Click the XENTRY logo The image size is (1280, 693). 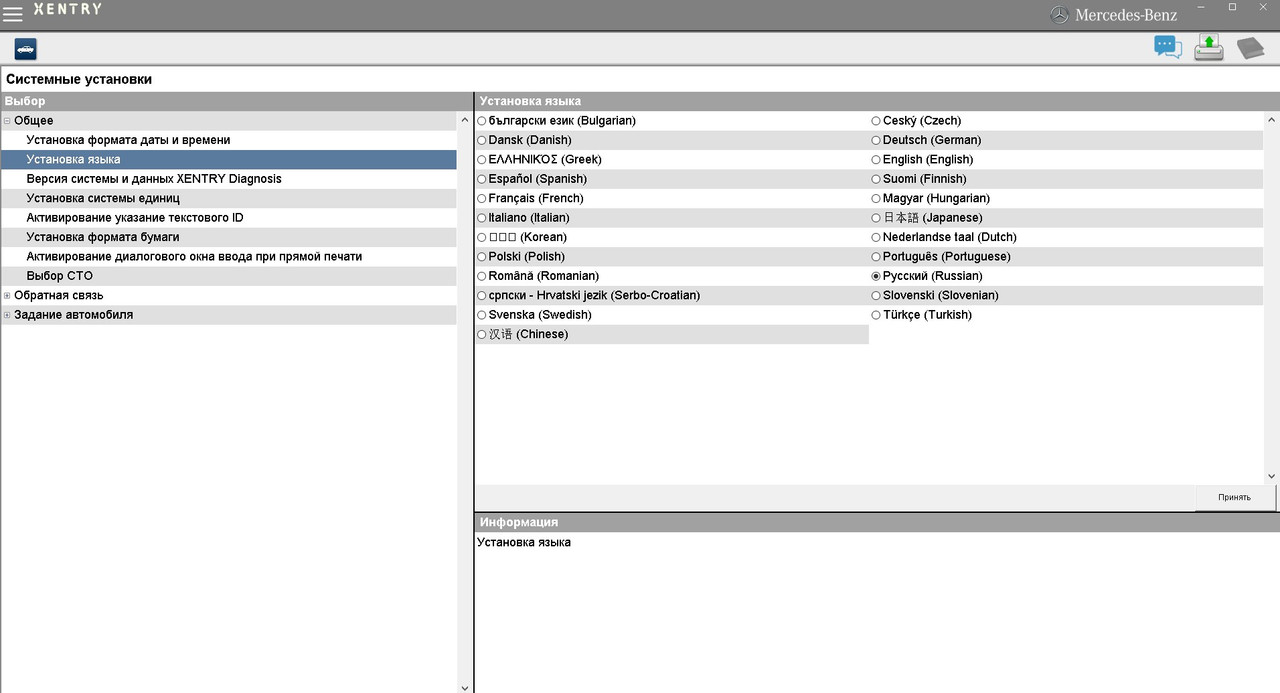[67, 10]
